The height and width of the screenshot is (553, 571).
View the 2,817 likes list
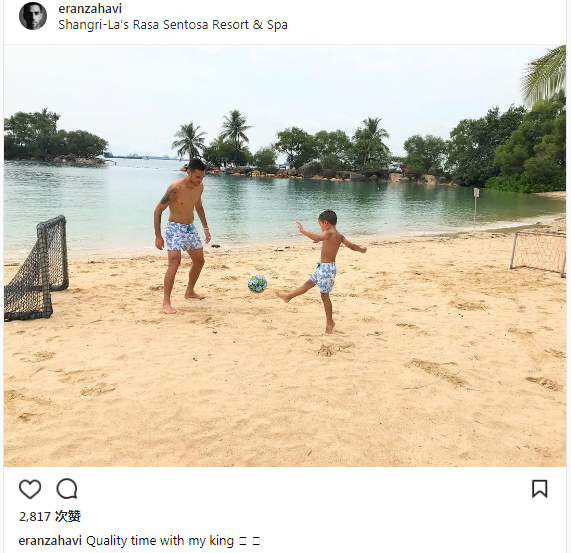(50, 516)
